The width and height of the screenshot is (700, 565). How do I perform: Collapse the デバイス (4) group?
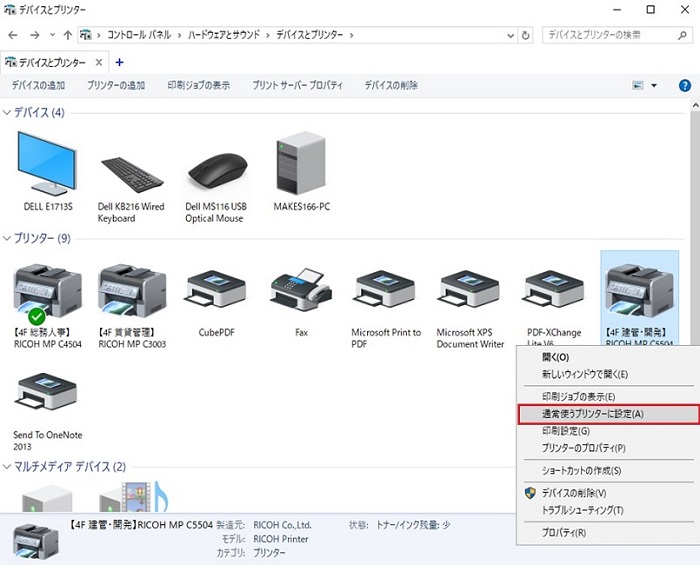(x=6, y=112)
